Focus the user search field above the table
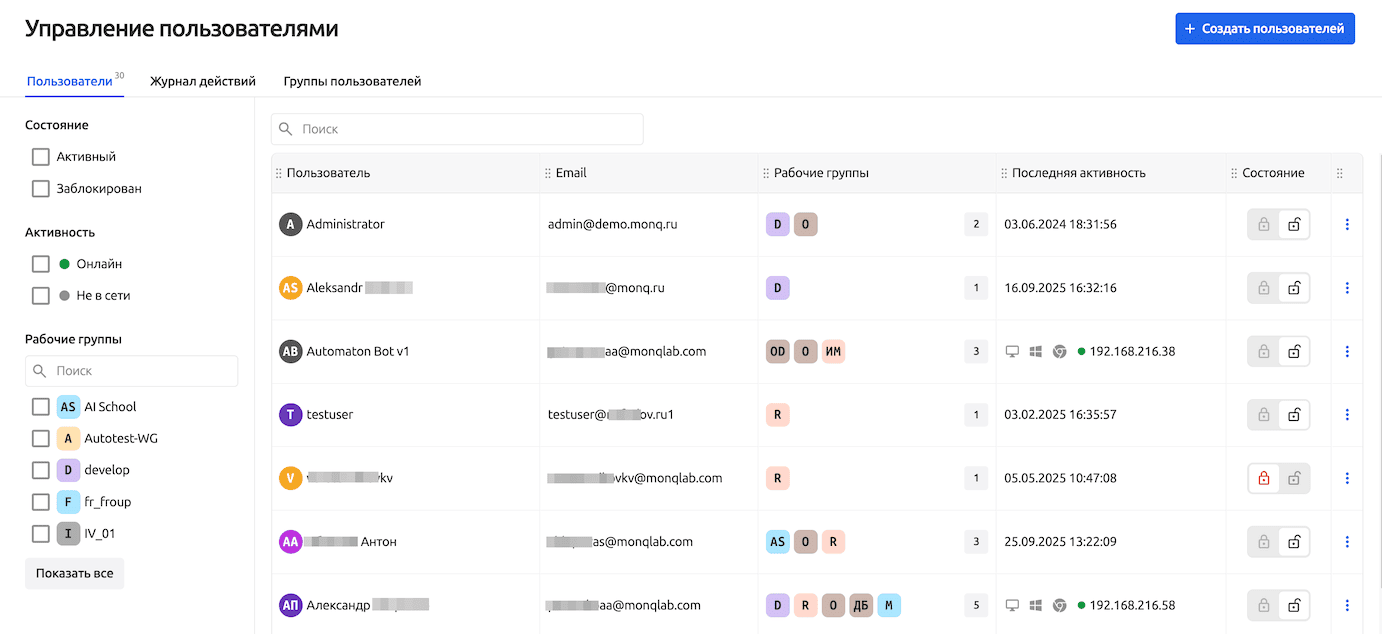 pos(457,129)
